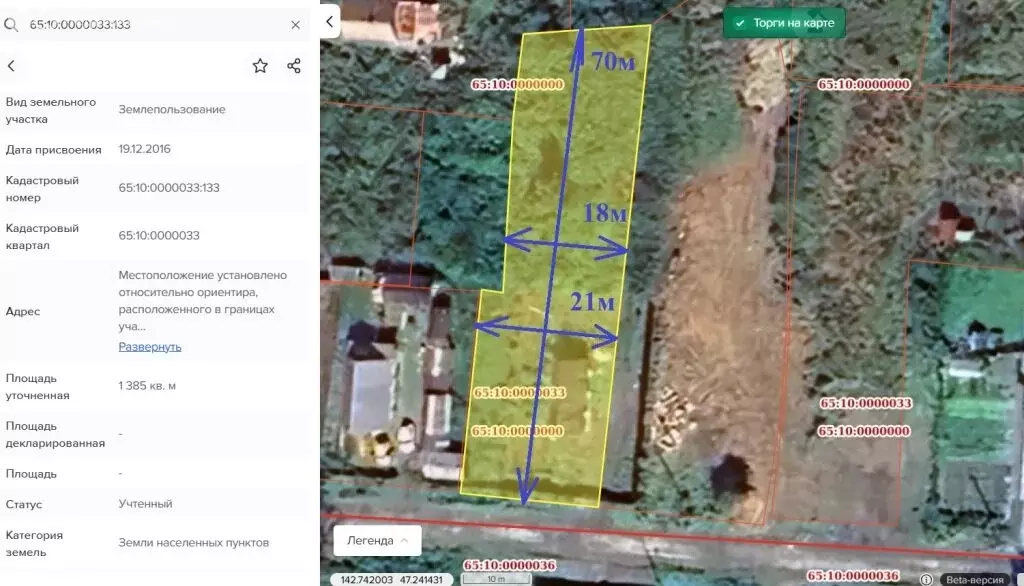Collapse the info side panel with the chevron
The image size is (1024, 586).
(x=329, y=21)
